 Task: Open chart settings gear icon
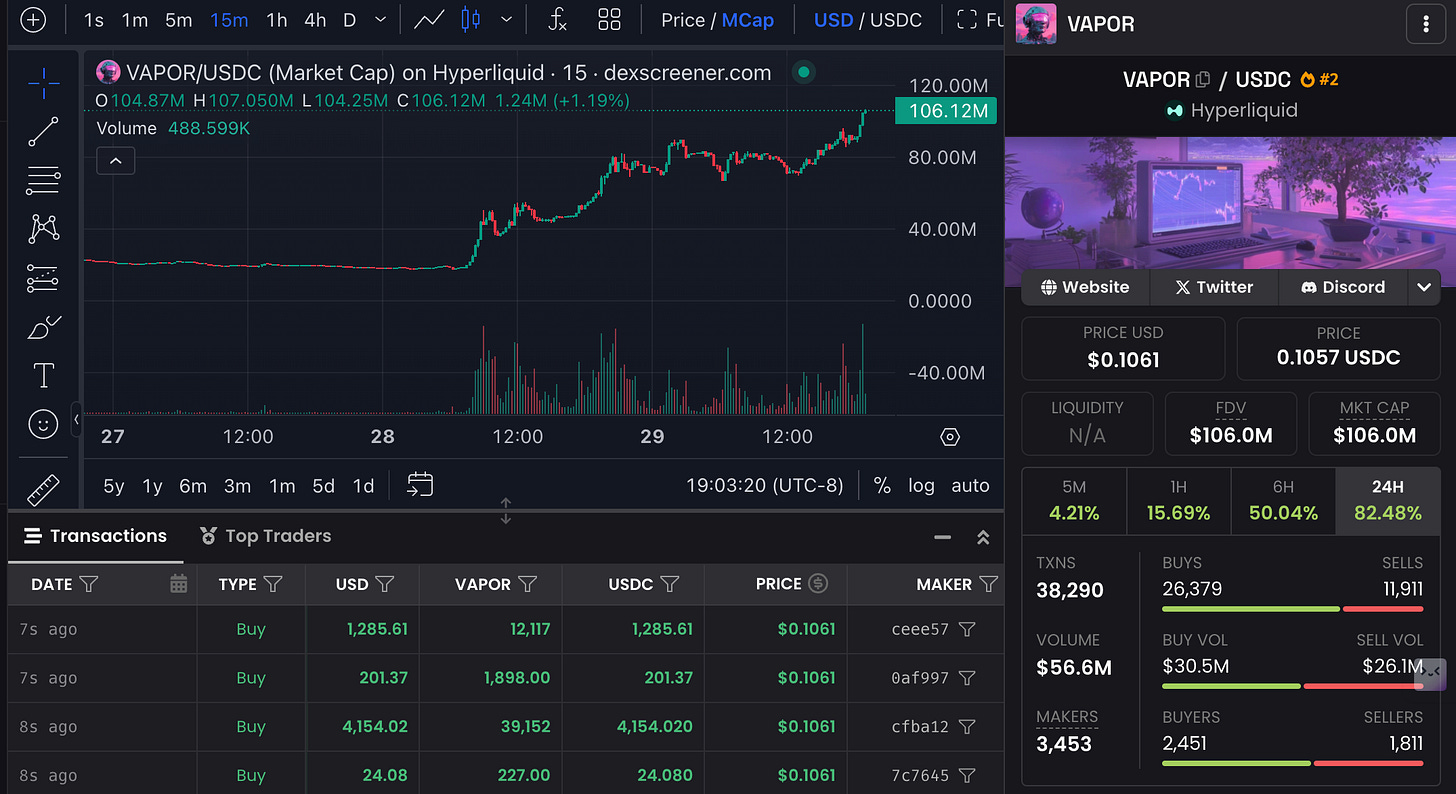(950, 437)
